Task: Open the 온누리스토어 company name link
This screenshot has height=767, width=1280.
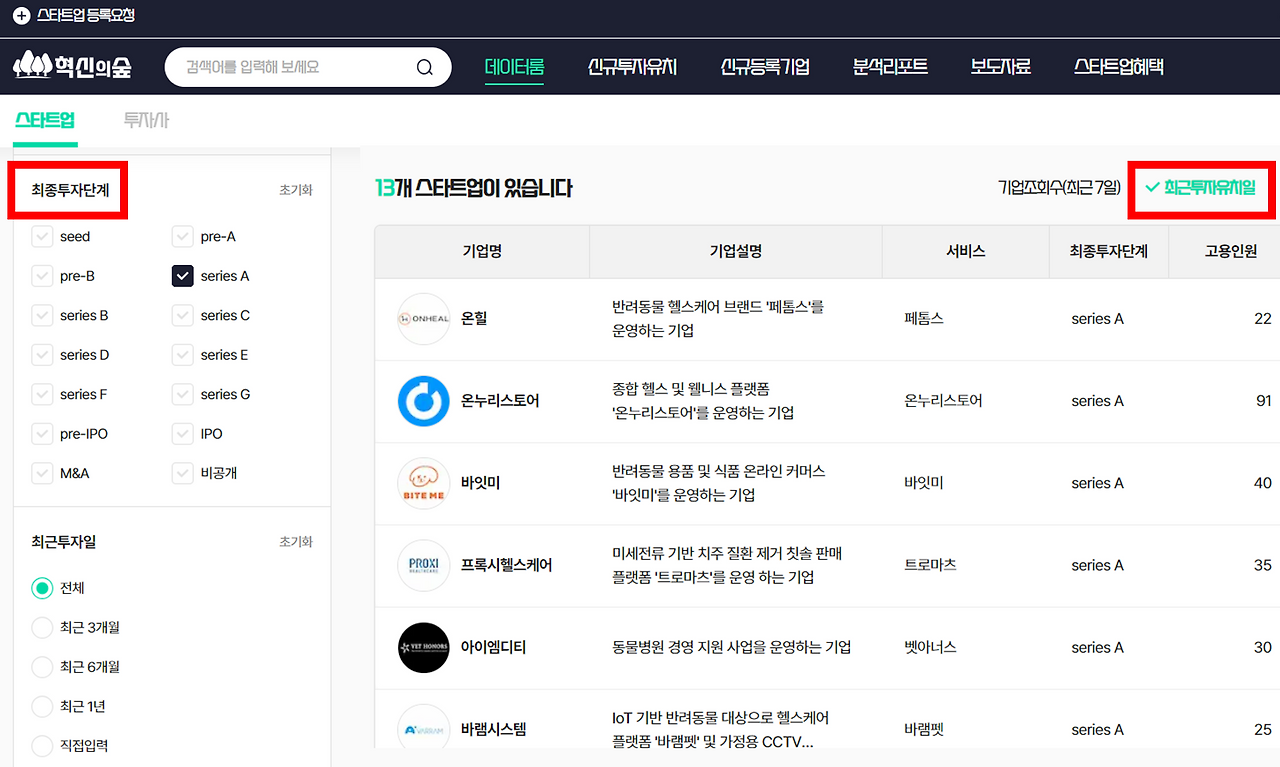Action: tap(500, 401)
